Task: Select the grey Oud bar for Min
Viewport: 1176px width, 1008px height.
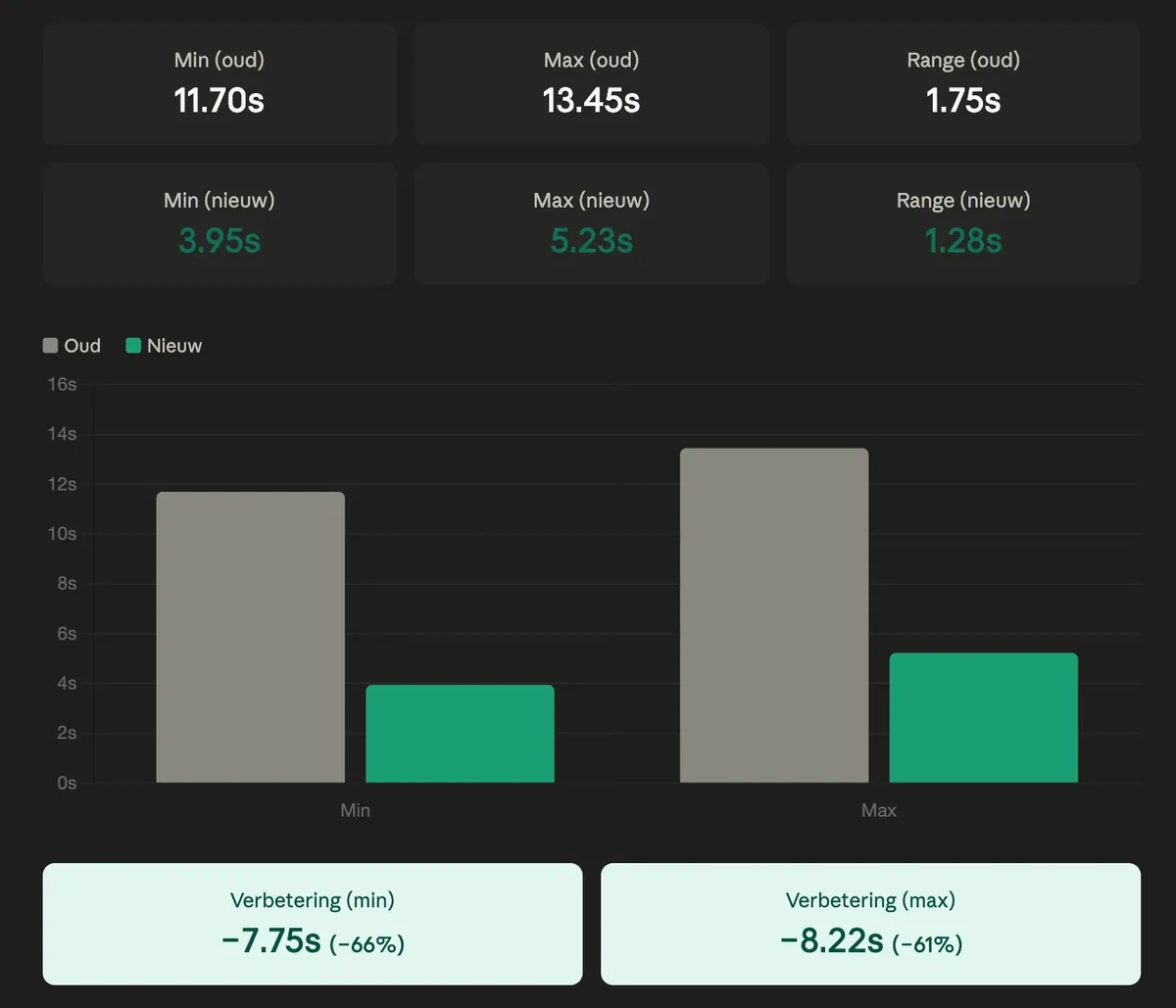Action: 251,637
